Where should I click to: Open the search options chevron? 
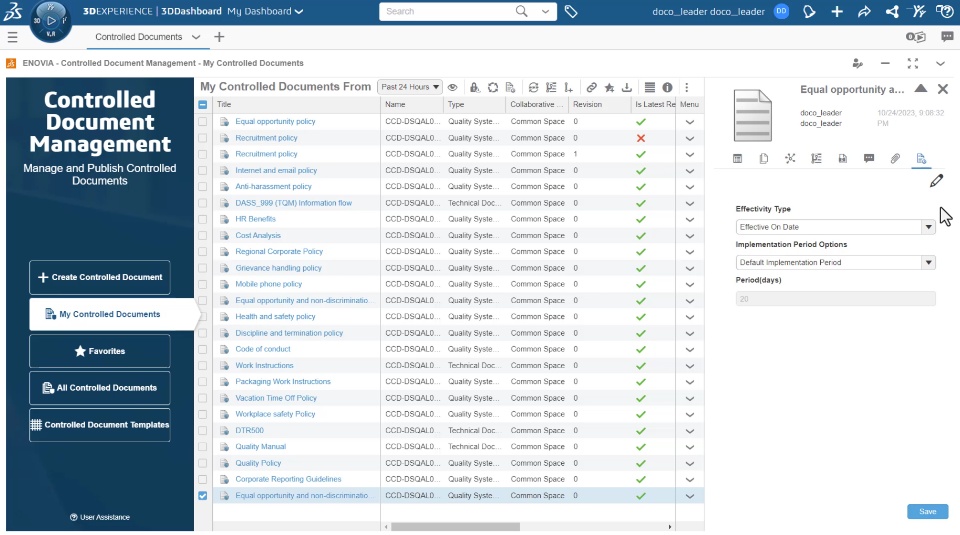[x=545, y=12]
